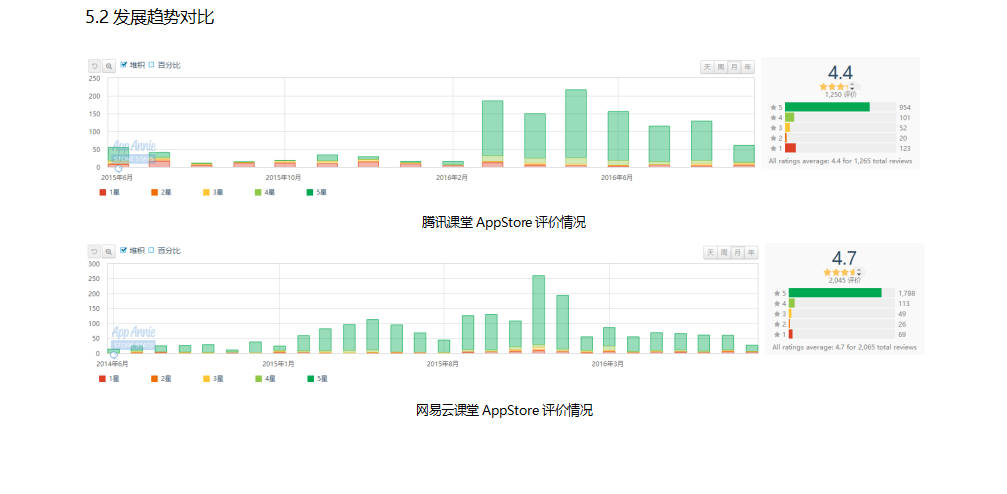Viewport: 1007px width, 494px height.
Task: Click the zoom magnifier icon in the 网易云课堂 chart
Action: tap(109, 251)
